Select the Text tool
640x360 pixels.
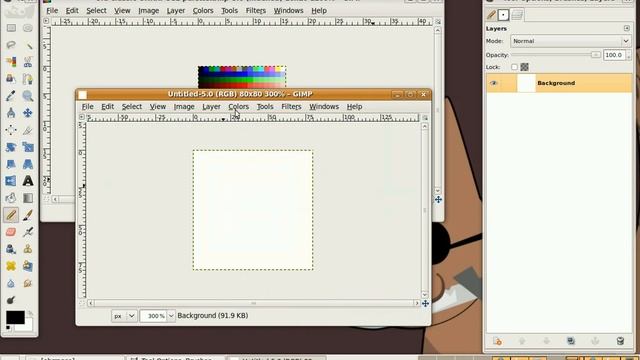(28, 181)
